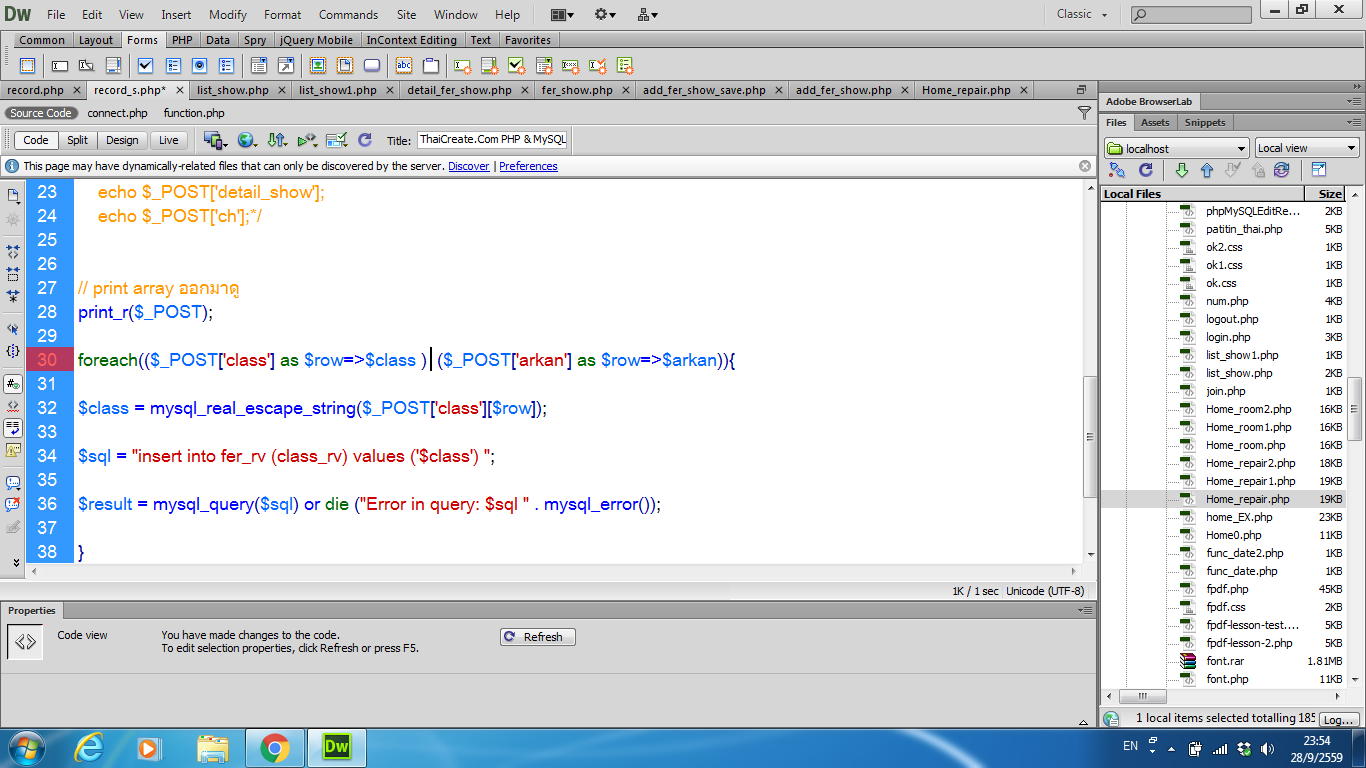Switch to Code view button
Image resolution: width=1366 pixels, height=768 pixels.
pos(35,140)
